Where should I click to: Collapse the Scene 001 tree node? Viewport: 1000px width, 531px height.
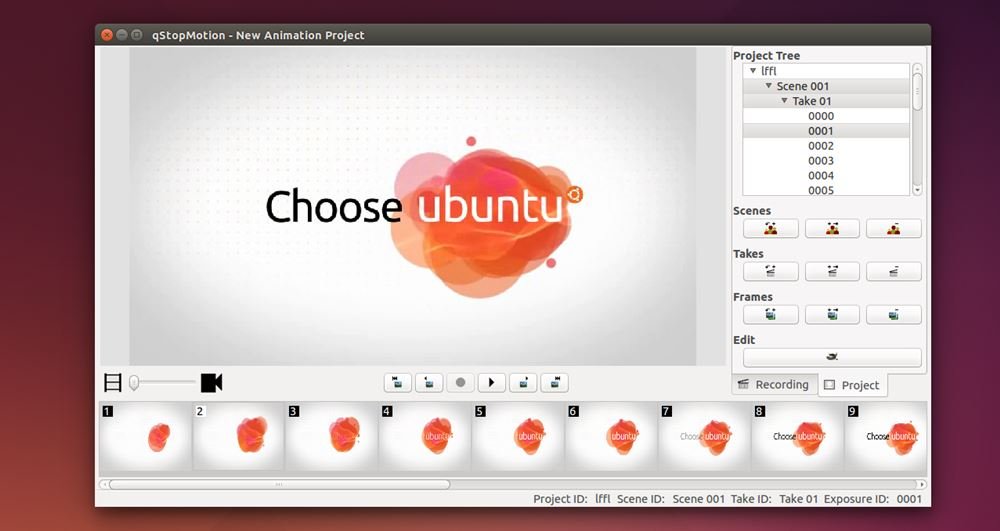pyautogui.click(x=769, y=85)
